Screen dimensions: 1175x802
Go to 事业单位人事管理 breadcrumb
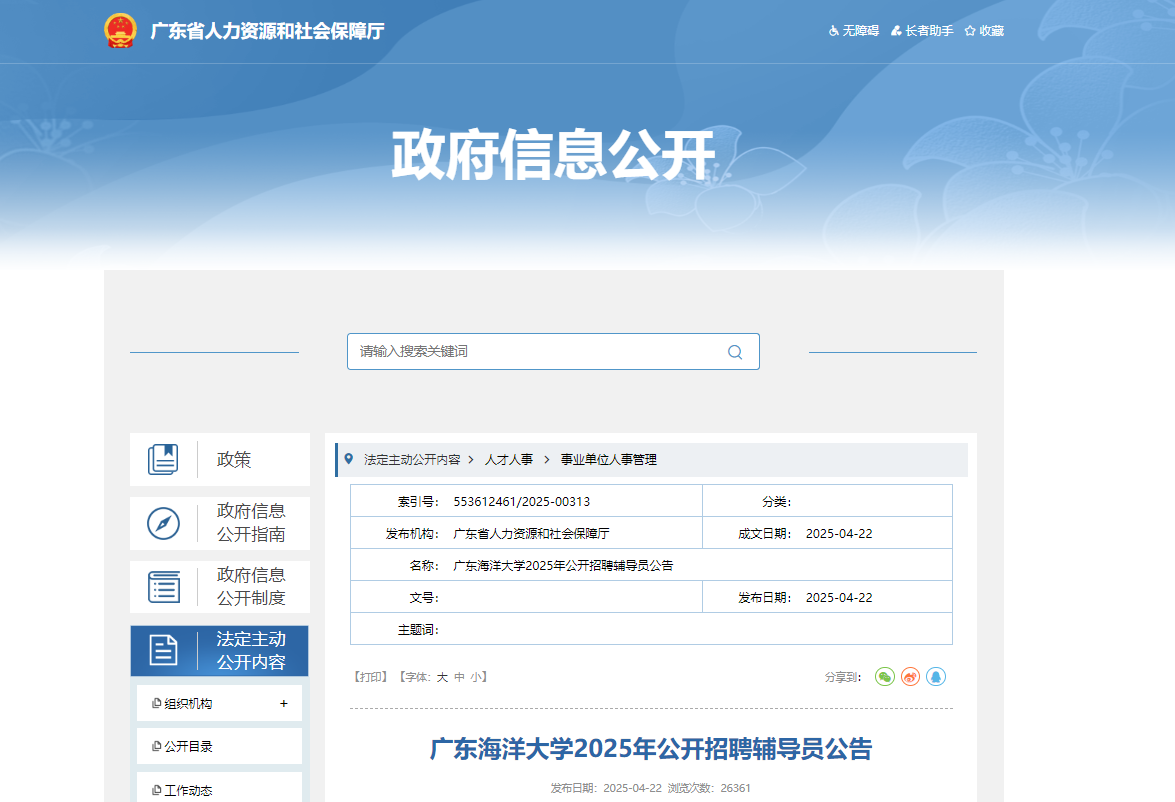[x=608, y=459]
